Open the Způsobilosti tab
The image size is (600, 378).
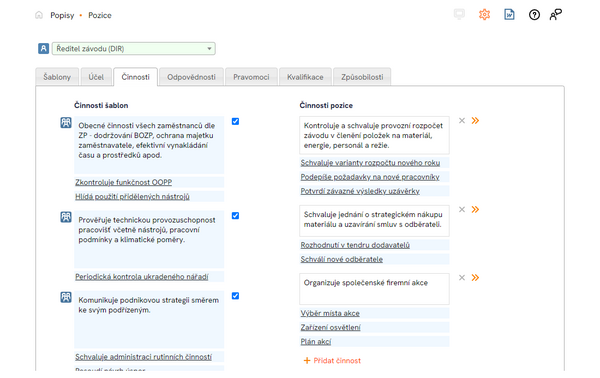tap(362, 77)
